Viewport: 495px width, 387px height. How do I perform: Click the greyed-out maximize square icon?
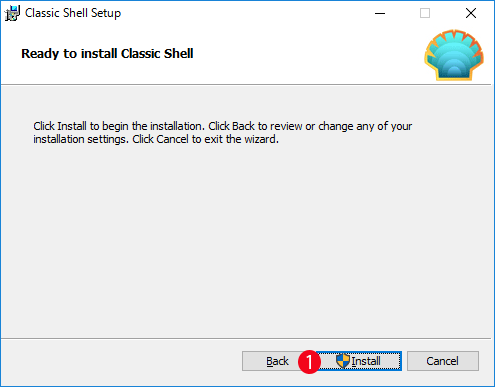point(425,13)
